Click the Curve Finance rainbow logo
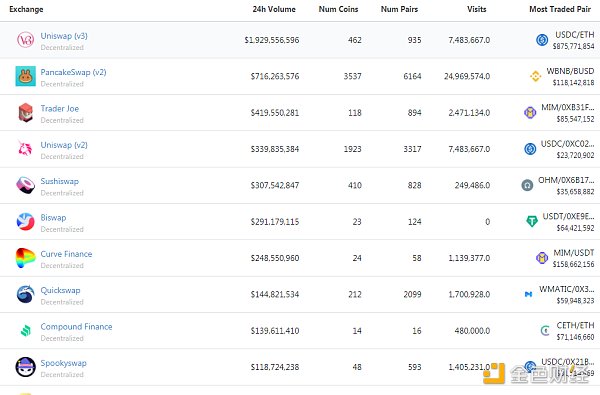Viewport: 600px width, 395px height. click(26, 258)
